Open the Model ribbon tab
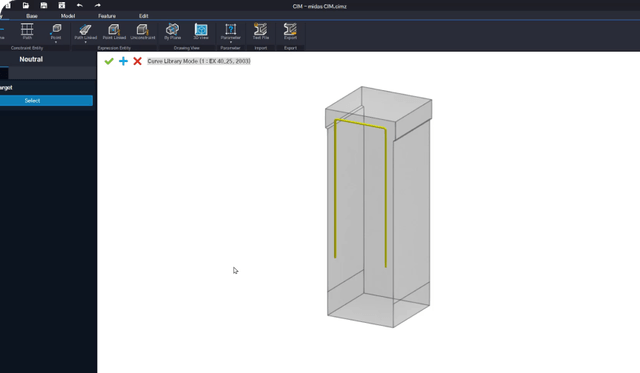Viewport: 640px width, 373px height. click(x=68, y=16)
